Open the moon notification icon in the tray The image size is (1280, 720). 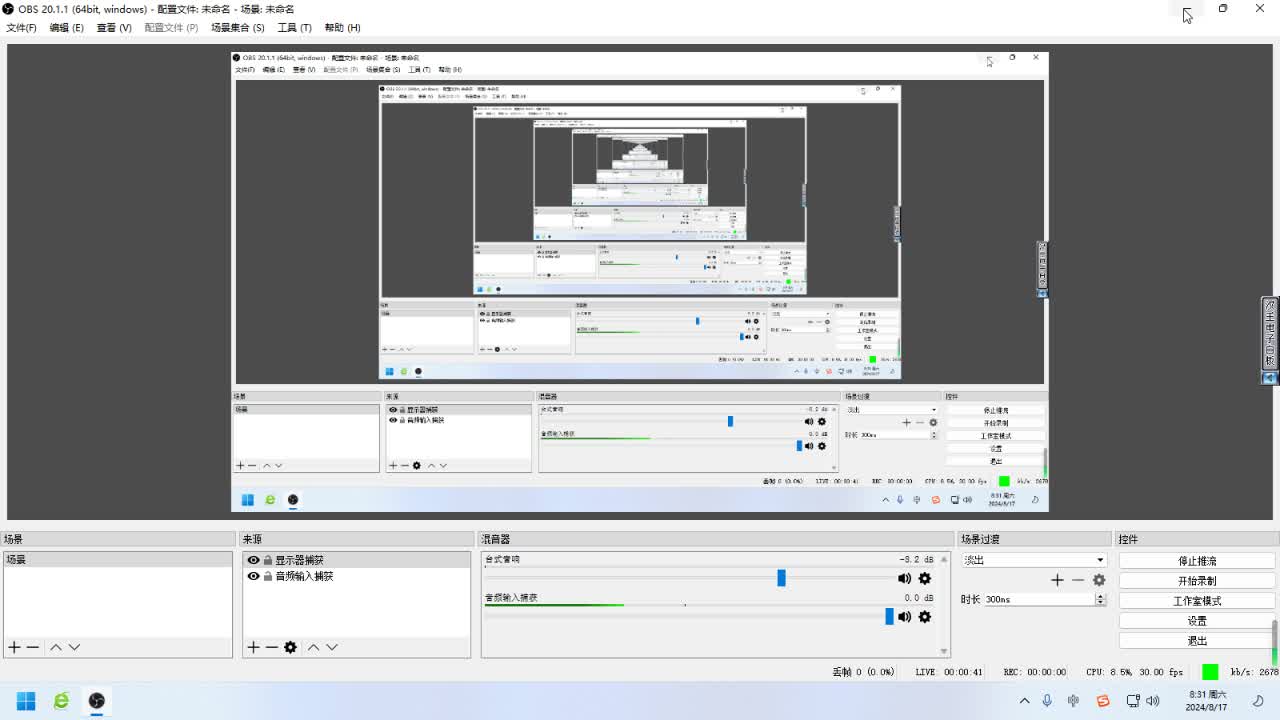click(1258, 701)
